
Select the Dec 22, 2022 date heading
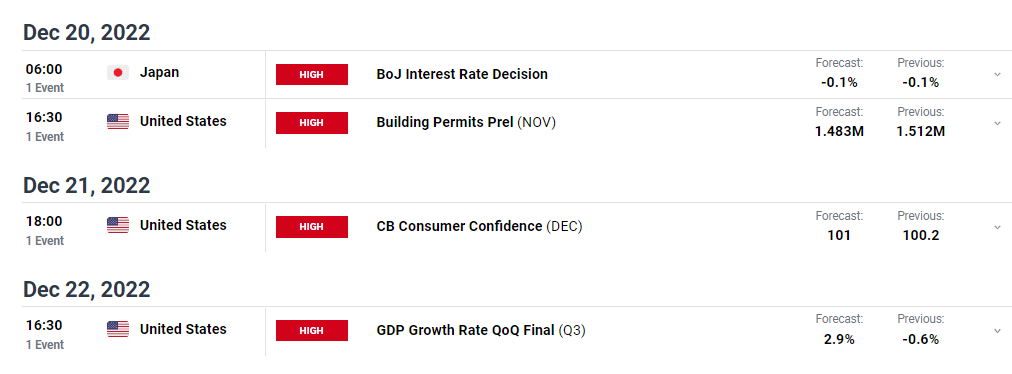point(86,289)
